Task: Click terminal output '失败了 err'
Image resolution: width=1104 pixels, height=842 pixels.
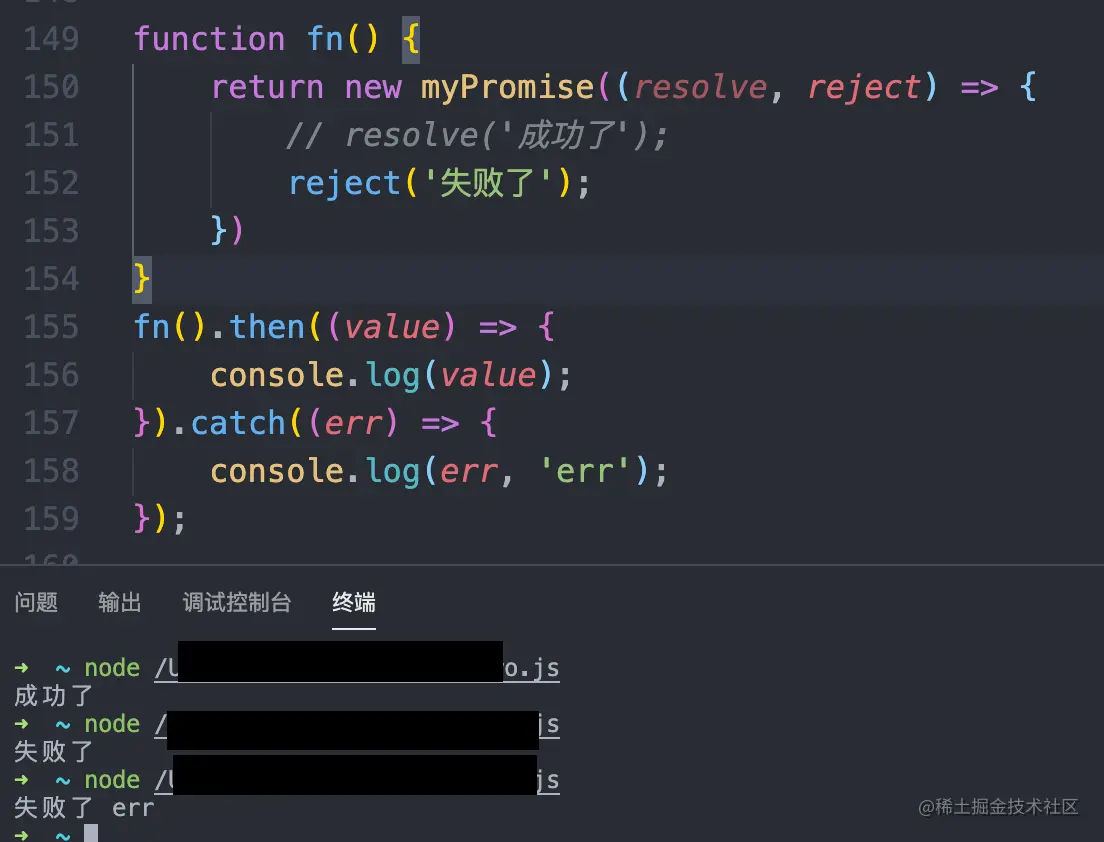Action: click(x=84, y=808)
